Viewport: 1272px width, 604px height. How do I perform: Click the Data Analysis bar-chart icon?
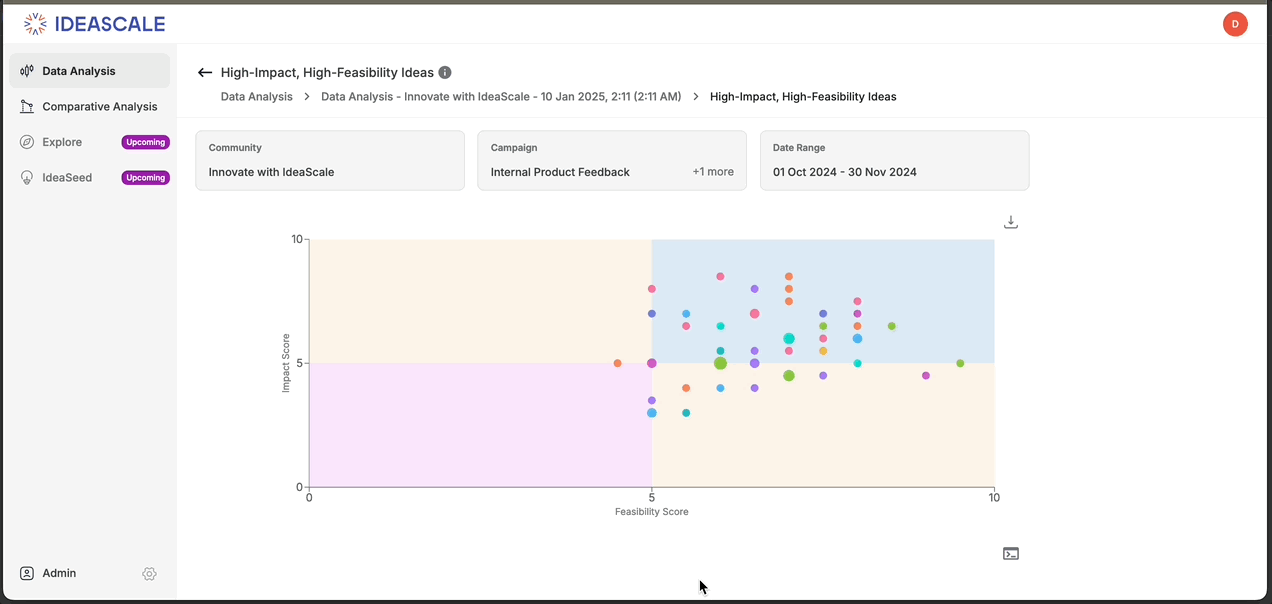click(x=27, y=71)
